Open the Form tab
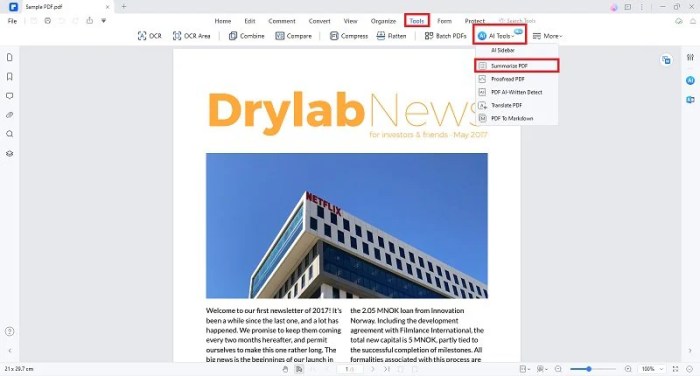The width and height of the screenshot is (700, 376). pyautogui.click(x=444, y=21)
